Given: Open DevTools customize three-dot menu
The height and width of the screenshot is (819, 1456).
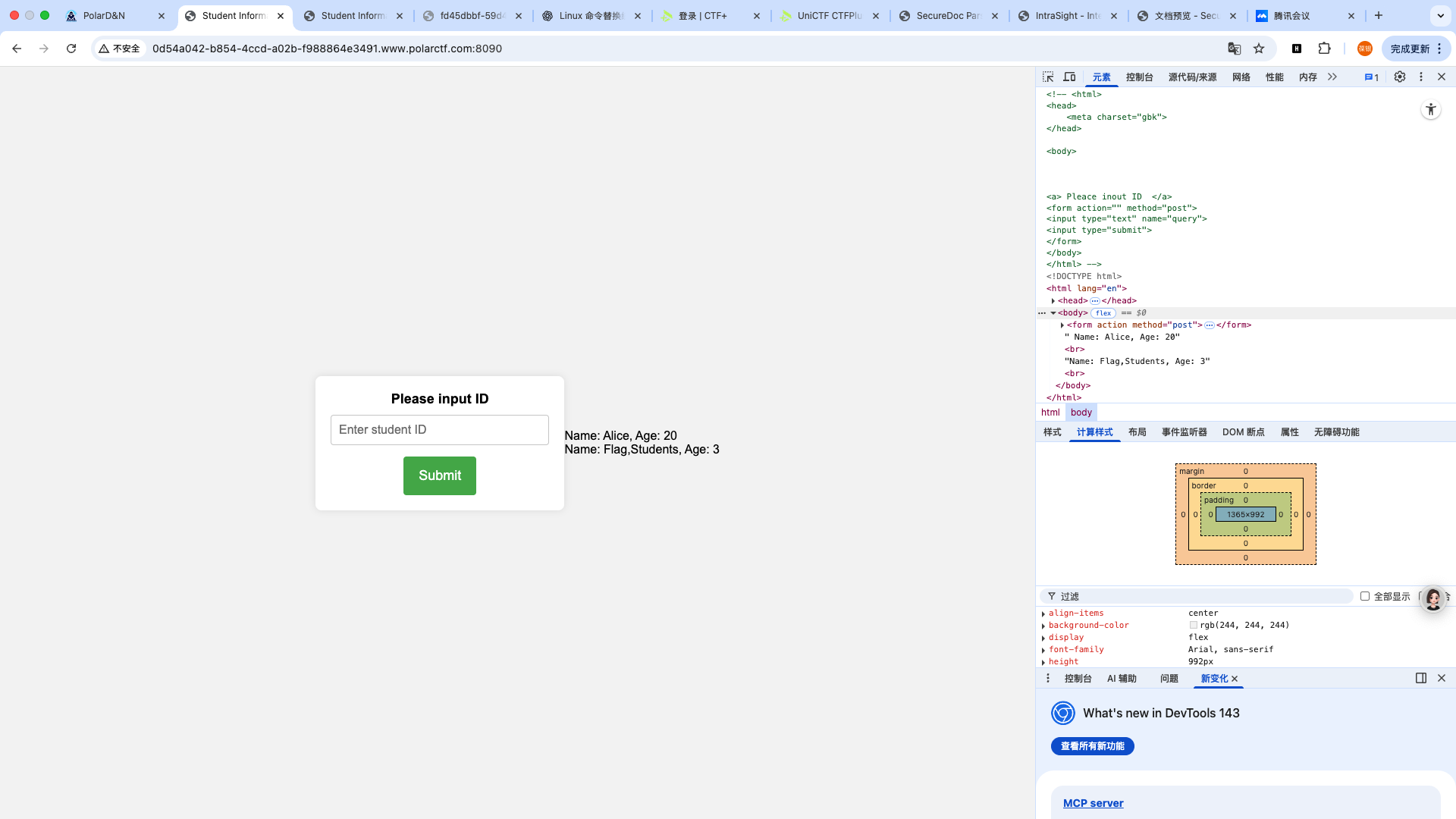Looking at the screenshot, I should point(1421,77).
